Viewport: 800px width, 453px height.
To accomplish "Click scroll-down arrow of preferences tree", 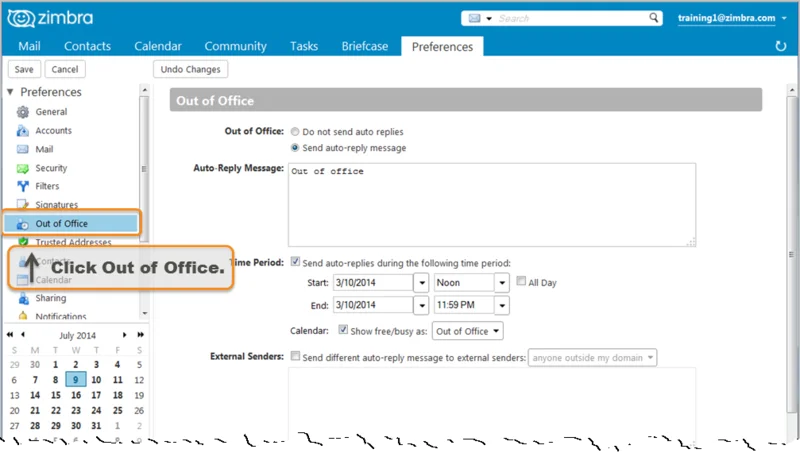I will (x=144, y=313).
